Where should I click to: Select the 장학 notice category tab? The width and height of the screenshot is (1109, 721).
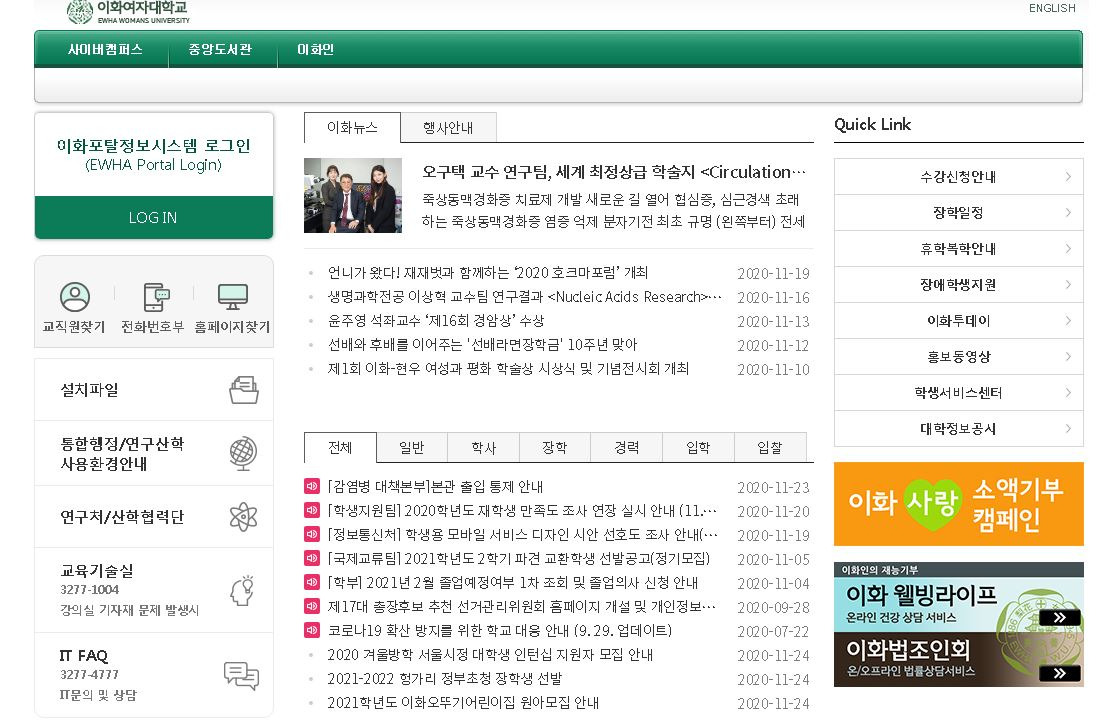(555, 447)
